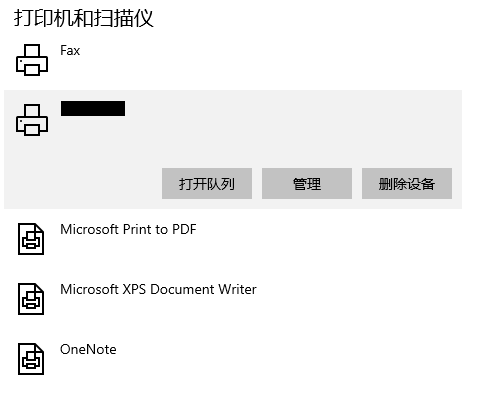The width and height of the screenshot is (479, 393).
Task: Select the Fax text label
Action: (70, 51)
